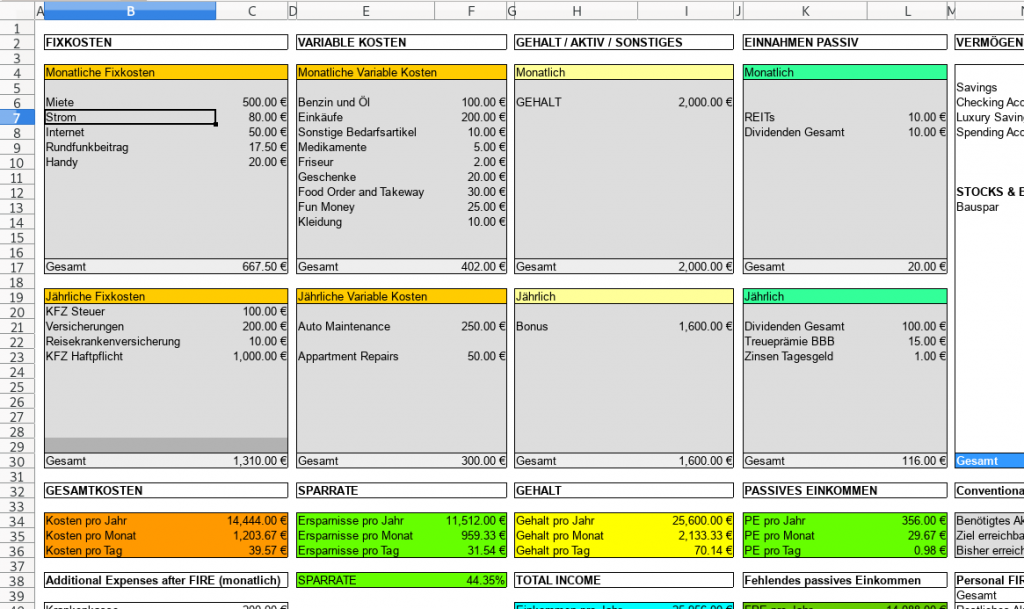Select the "Geschenke" cell
Image resolution: width=1024 pixels, height=609 pixels.
365,178
